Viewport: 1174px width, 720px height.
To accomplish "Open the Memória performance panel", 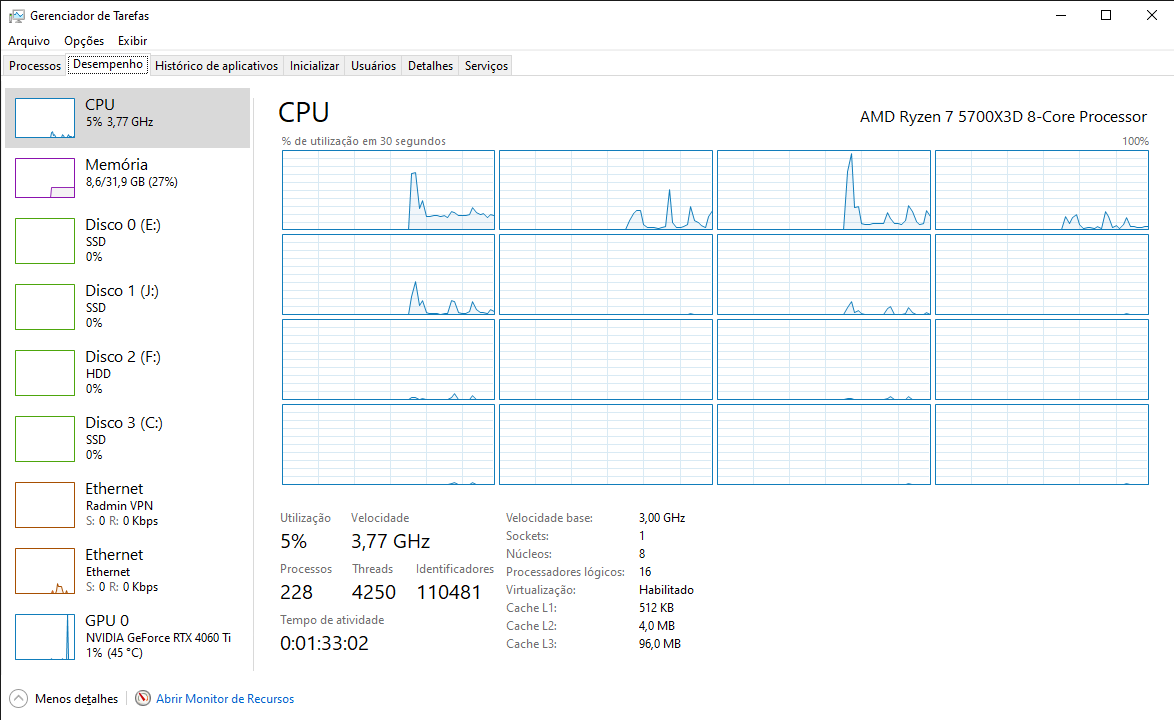I will (x=127, y=177).
